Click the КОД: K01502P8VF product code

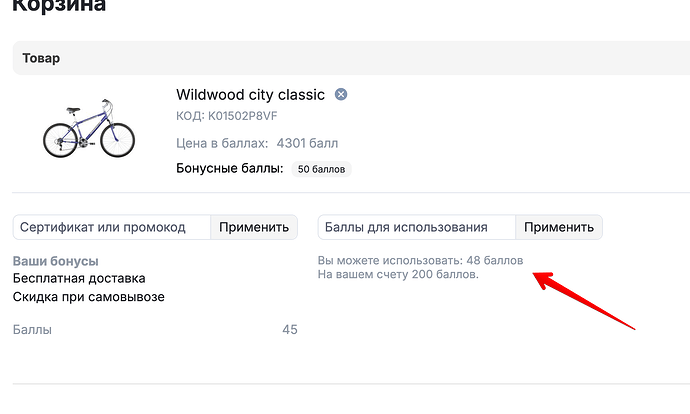tap(227, 116)
